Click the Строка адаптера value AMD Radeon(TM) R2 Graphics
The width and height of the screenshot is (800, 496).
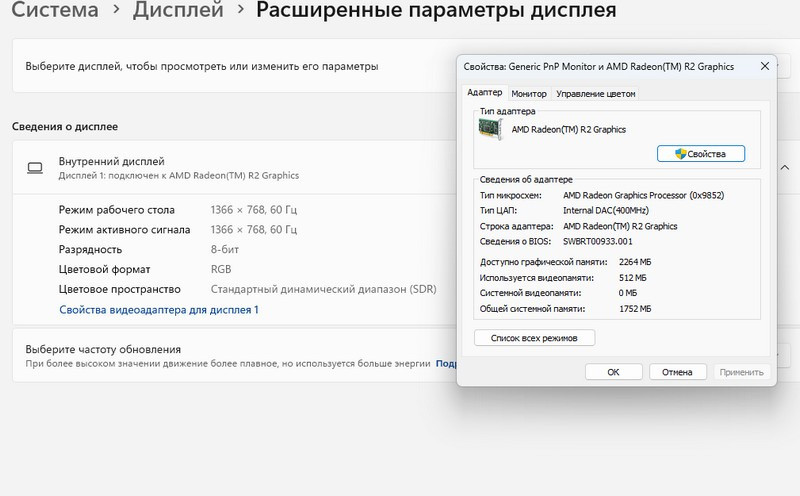(620, 226)
